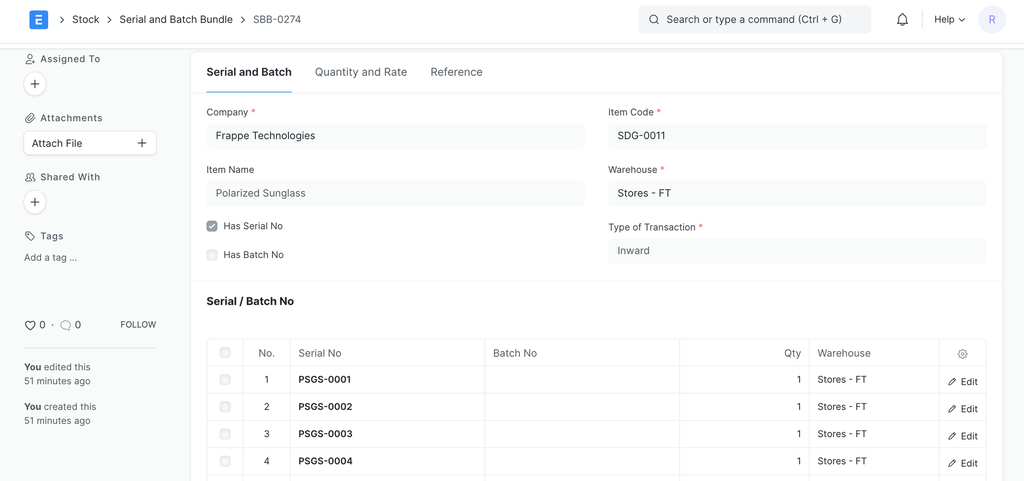Edit row with serial PSGS-0001
This screenshot has width=1024, height=481.
point(962,381)
